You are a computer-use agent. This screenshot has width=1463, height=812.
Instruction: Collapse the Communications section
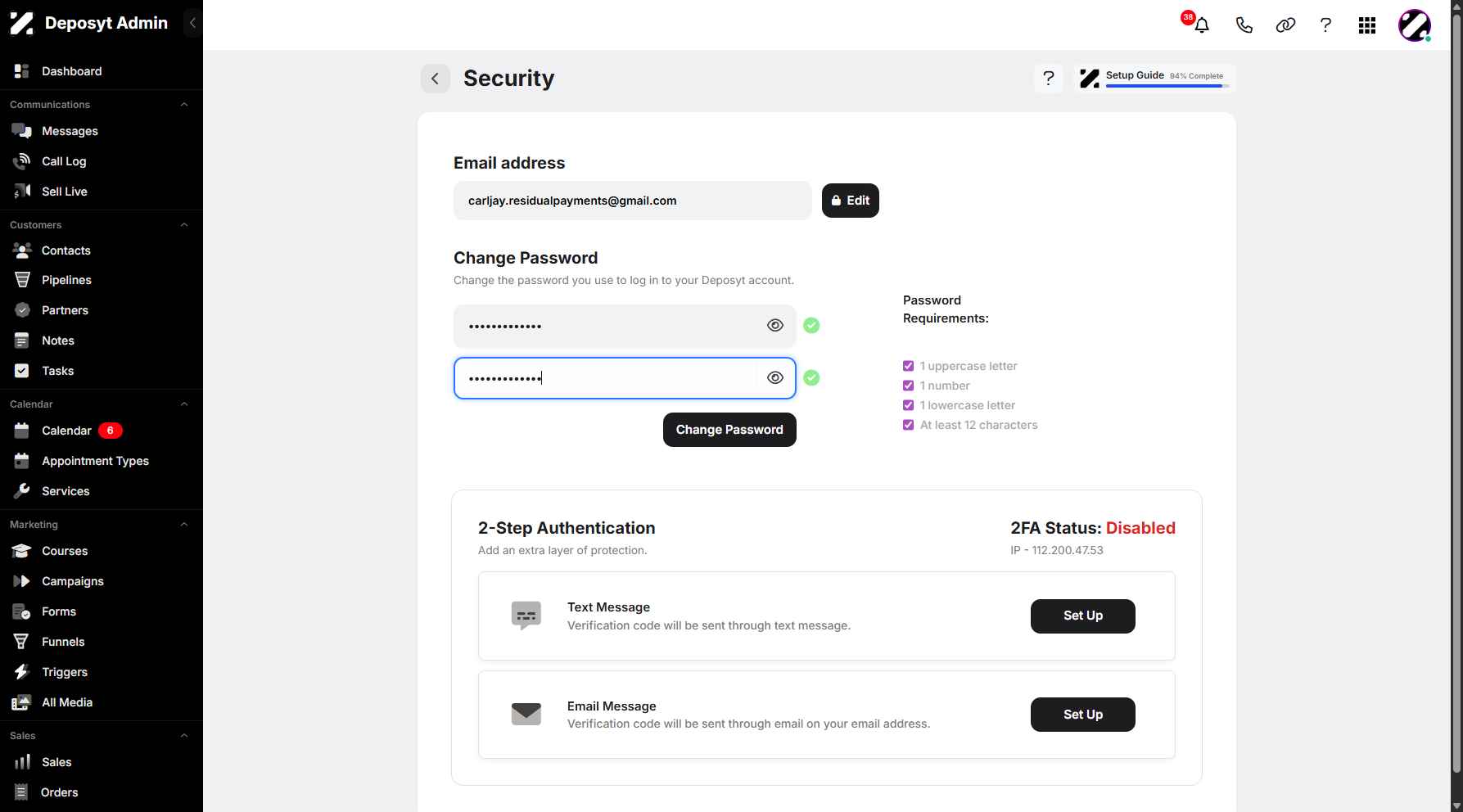[x=184, y=105]
